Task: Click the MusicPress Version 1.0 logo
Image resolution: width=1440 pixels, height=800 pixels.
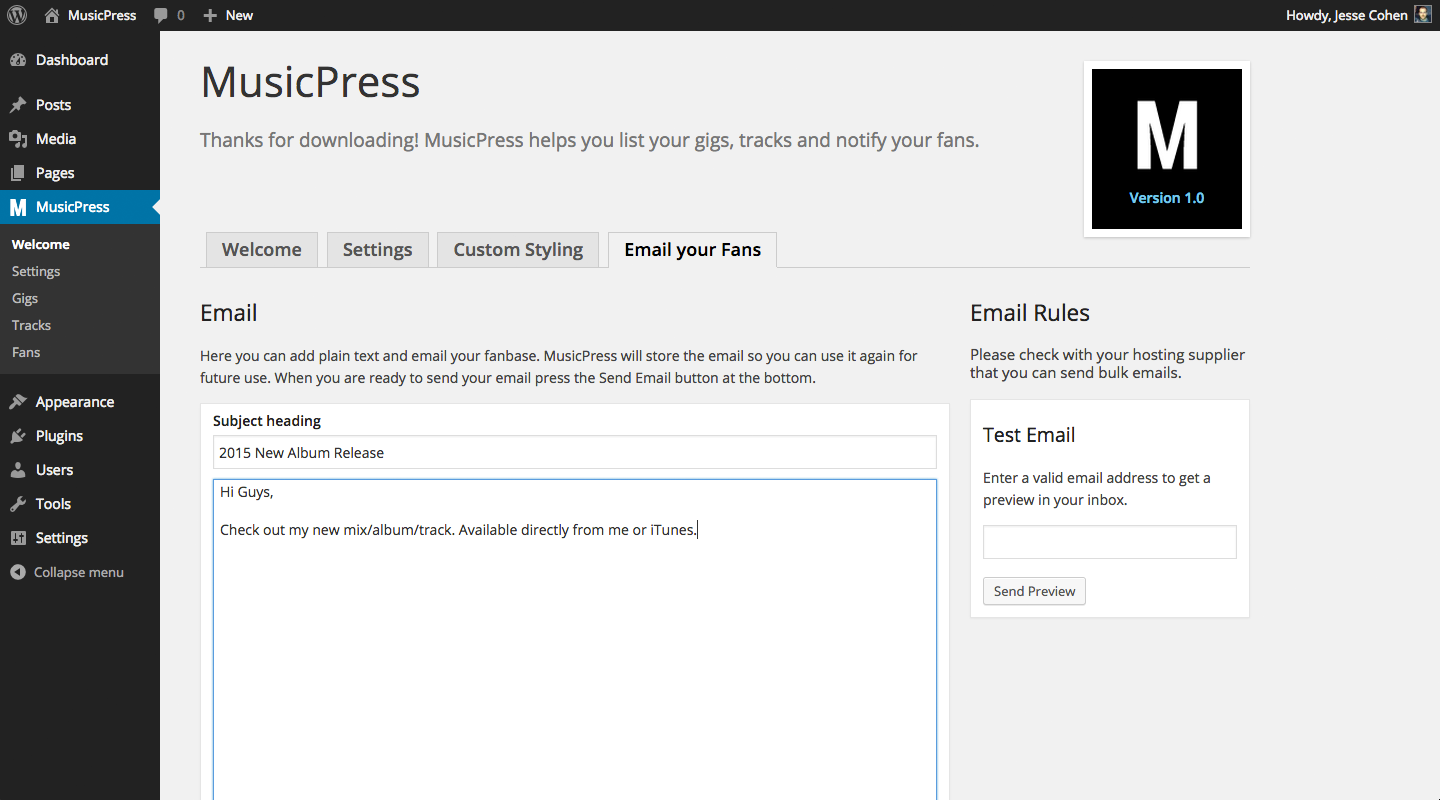Action: tap(1167, 149)
